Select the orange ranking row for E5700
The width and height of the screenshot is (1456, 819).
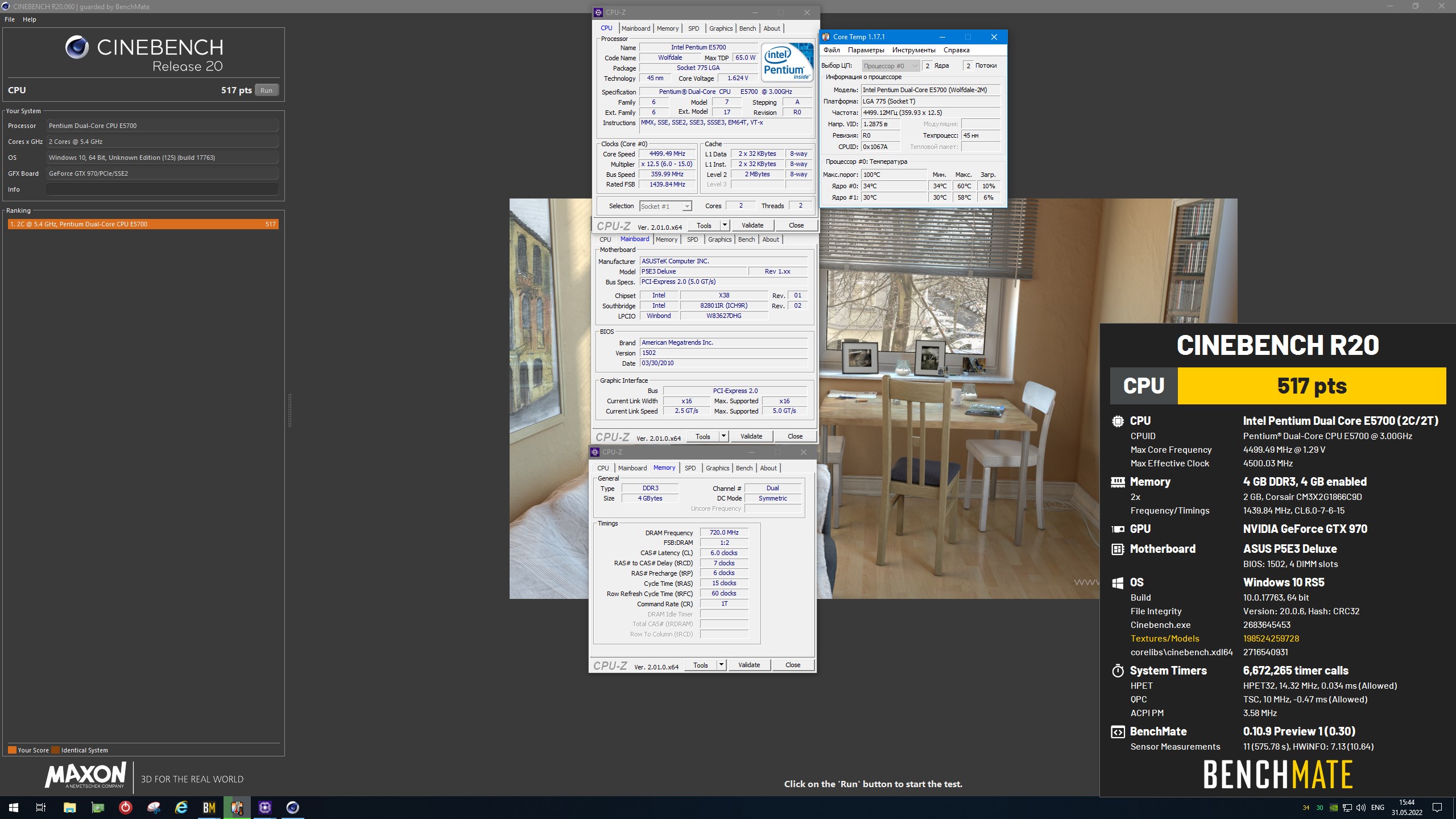pos(143,224)
